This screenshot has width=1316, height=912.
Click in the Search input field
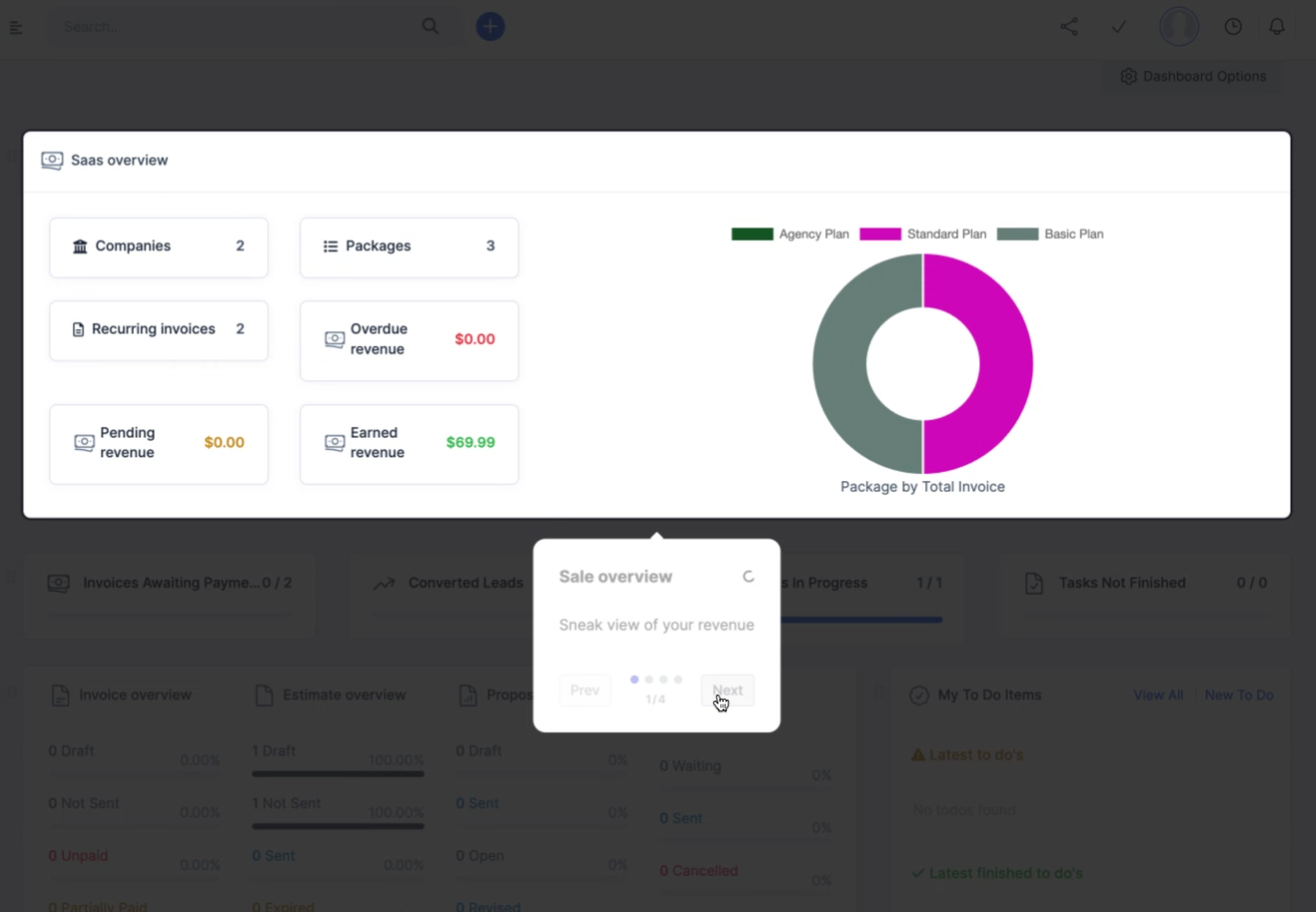pos(228,27)
